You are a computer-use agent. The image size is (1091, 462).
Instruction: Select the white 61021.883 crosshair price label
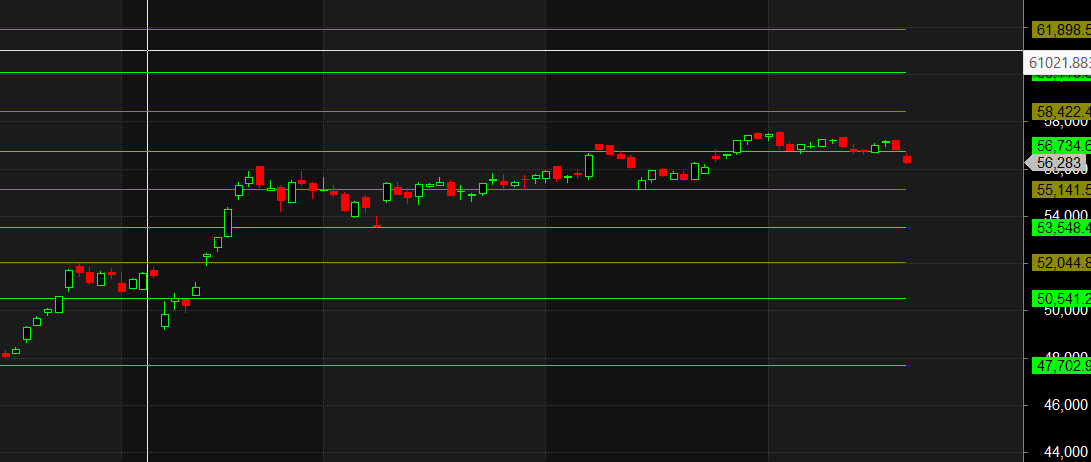1059,63
